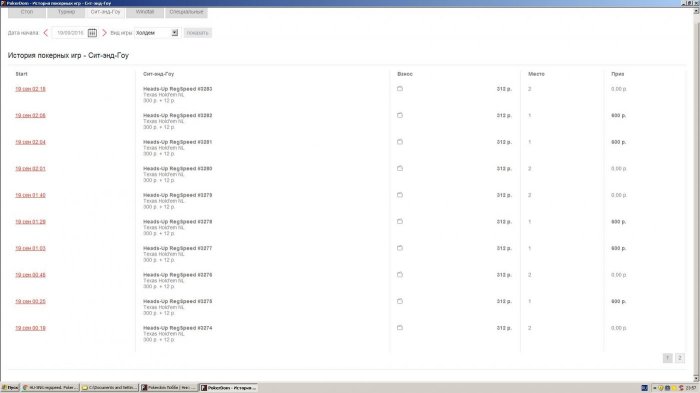Open the Windfall tab
The width and height of the screenshot is (700, 393).
coord(145,12)
